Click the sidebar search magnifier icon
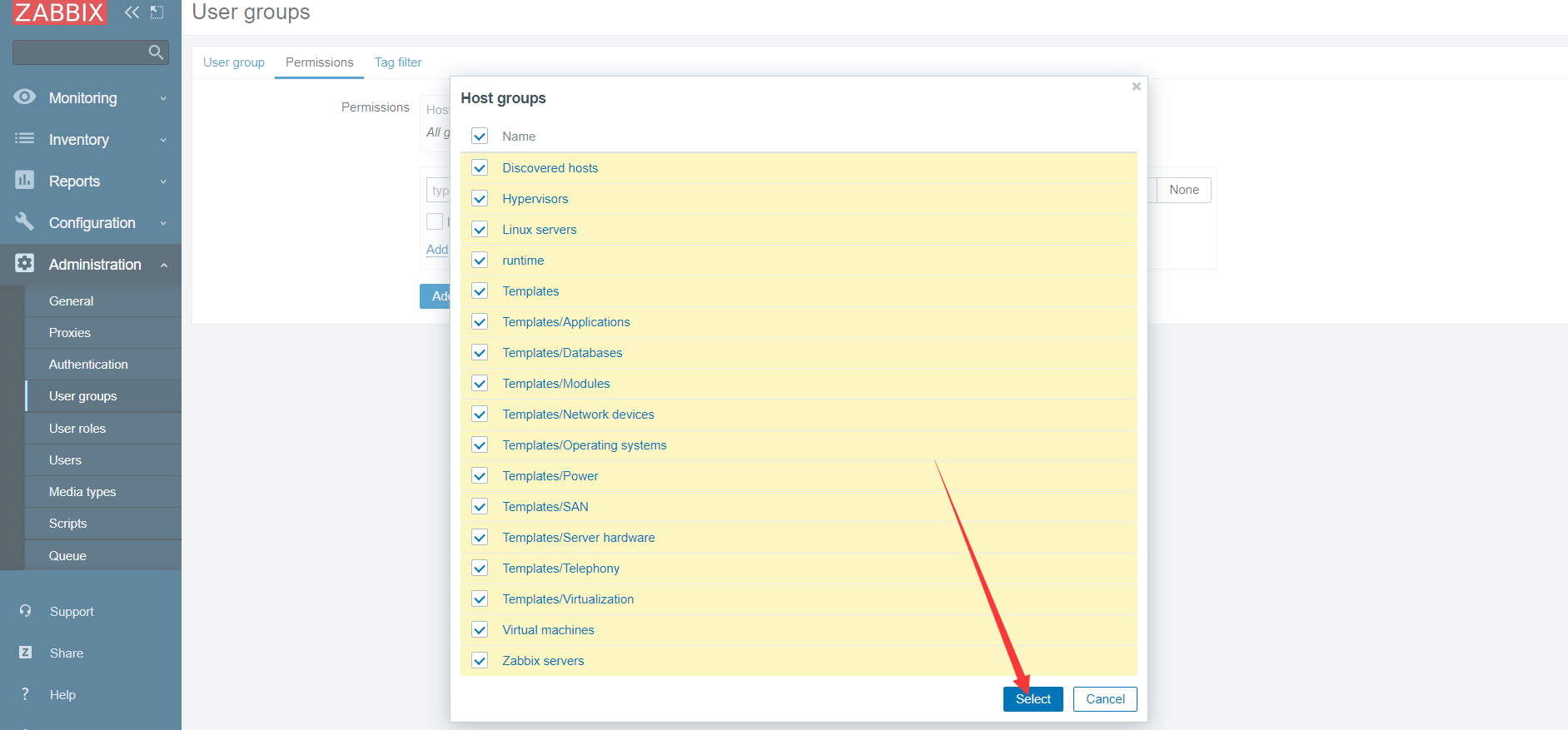 point(156,52)
